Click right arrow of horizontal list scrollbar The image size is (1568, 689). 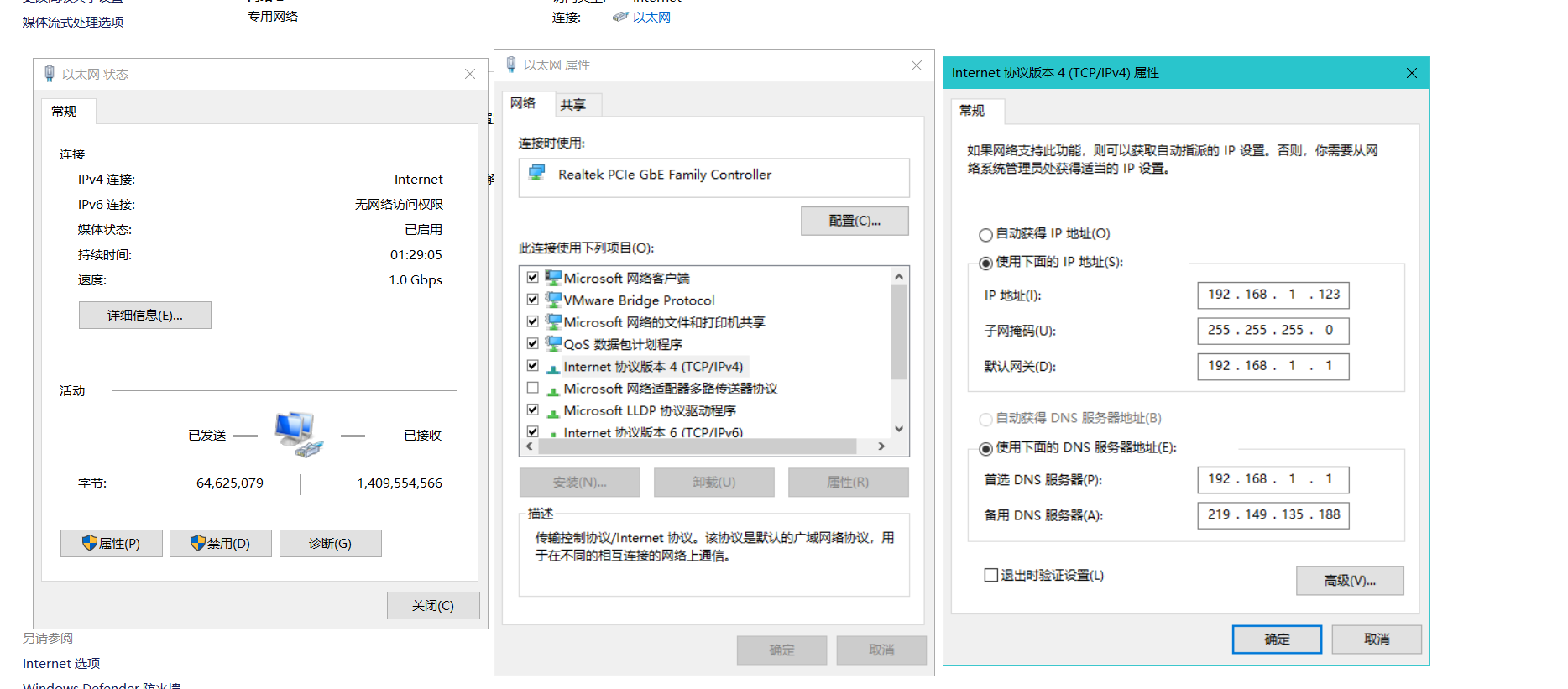(x=881, y=446)
